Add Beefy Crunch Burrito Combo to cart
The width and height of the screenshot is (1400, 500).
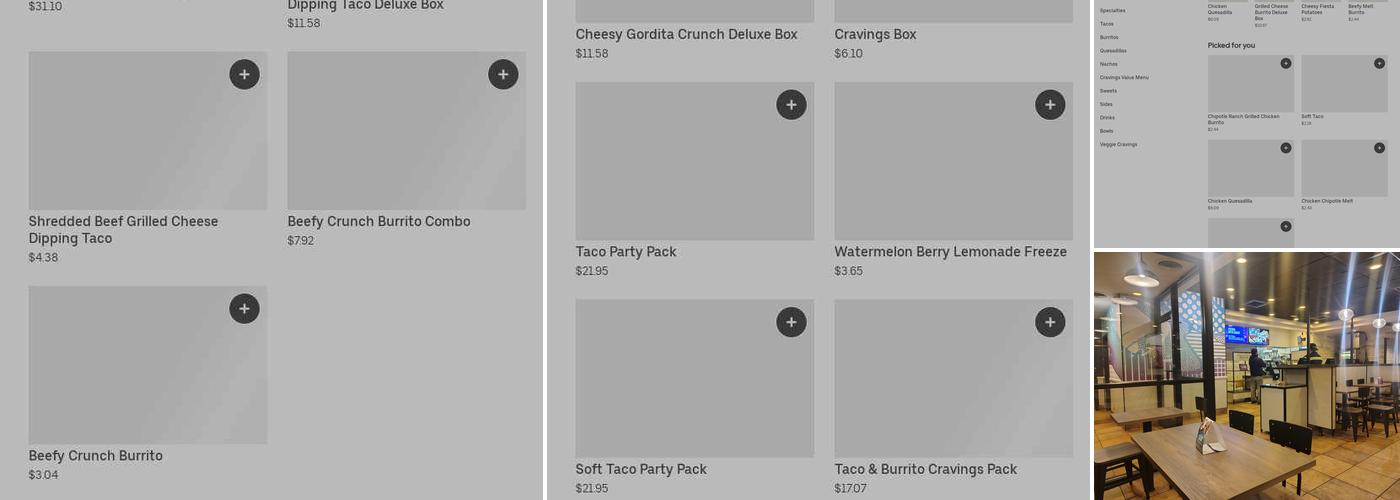tap(503, 75)
